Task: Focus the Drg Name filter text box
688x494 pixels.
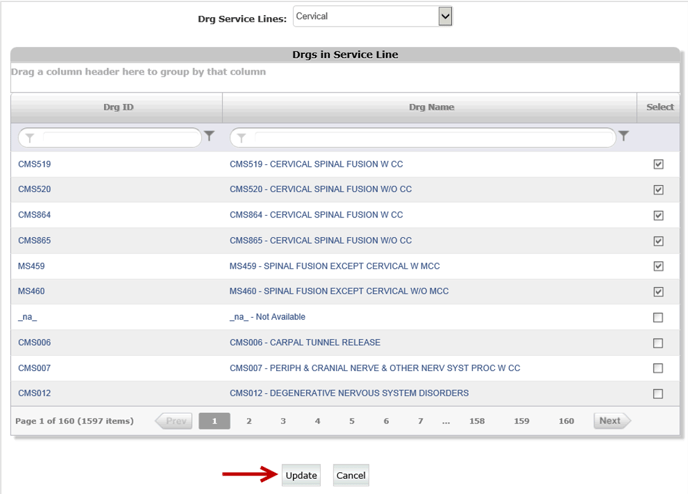Action: (423, 138)
